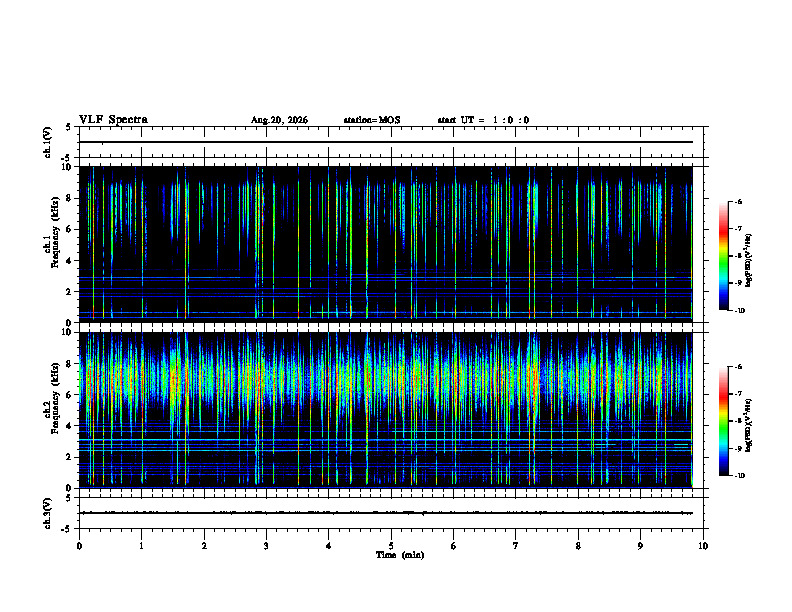Image resolution: width=792 pixels, height=612 pixels.
Task: Click the "-10" label on ch.2 colorbar
Action: 739,475
